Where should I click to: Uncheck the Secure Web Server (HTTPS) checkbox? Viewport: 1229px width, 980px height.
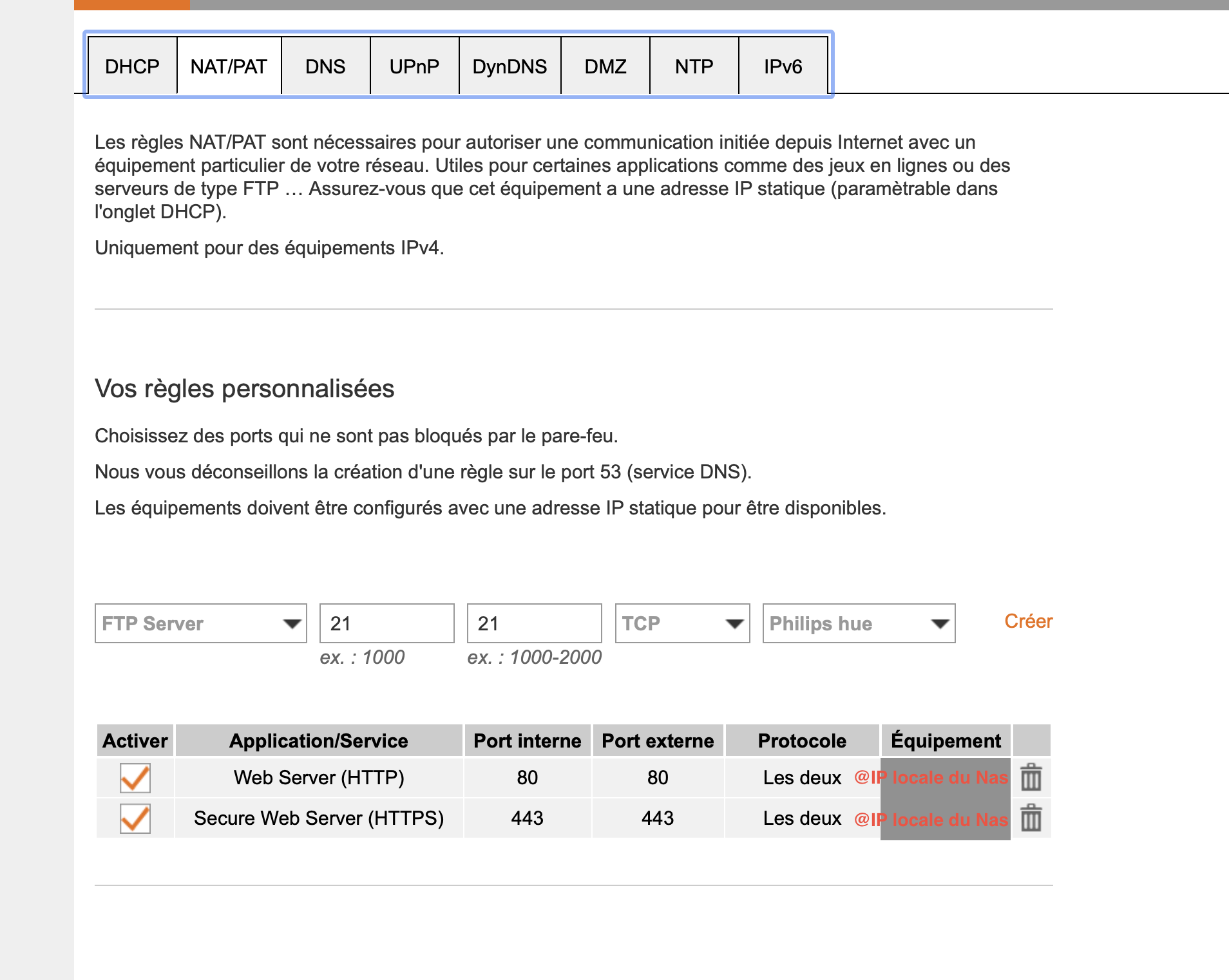tap(135, 818)
